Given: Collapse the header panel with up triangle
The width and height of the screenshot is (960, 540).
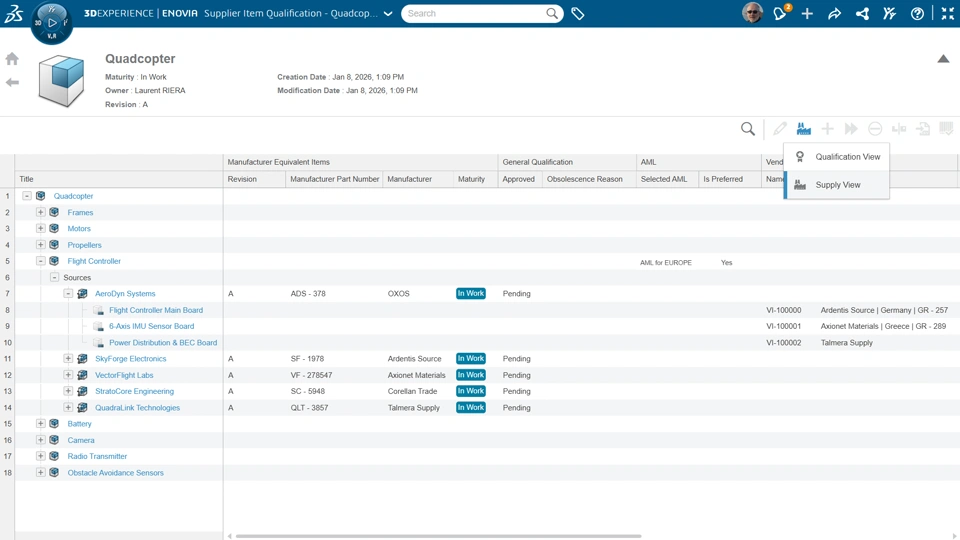Looking at the screenshot, I should [x=943, y=59].
